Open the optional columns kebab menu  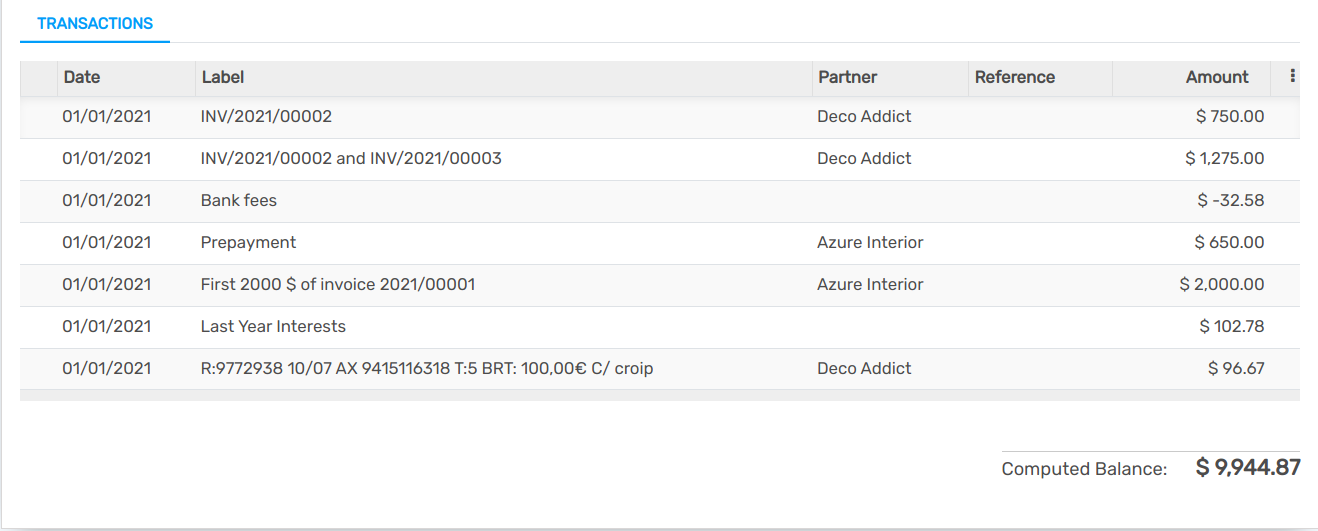point(1292,76)
